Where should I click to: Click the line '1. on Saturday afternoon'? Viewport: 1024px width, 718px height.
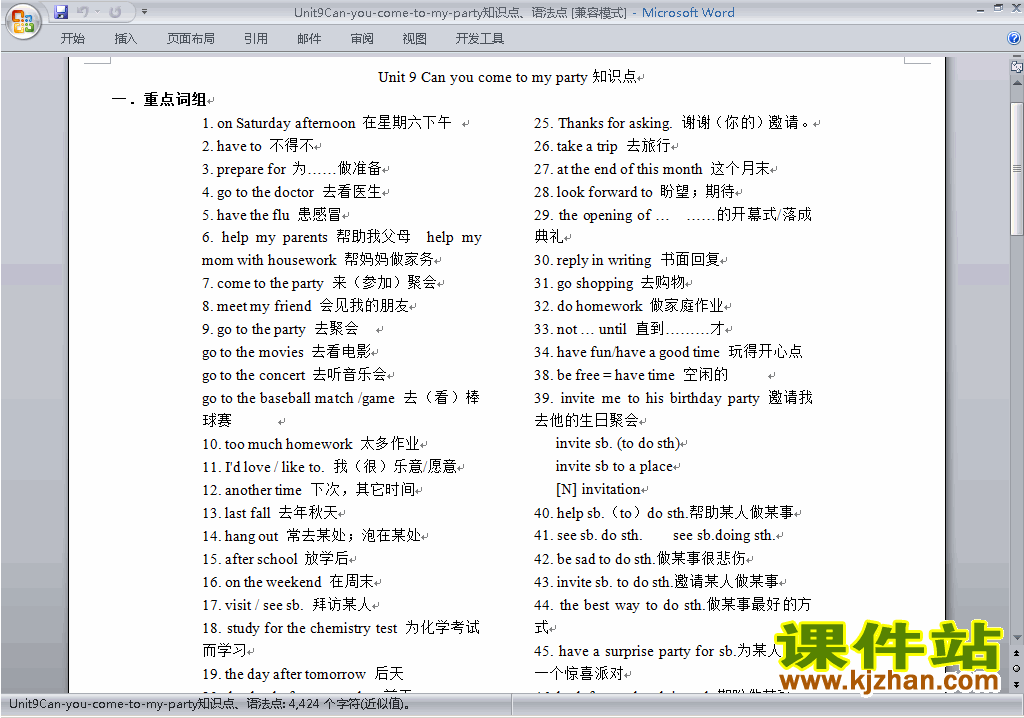327,123
